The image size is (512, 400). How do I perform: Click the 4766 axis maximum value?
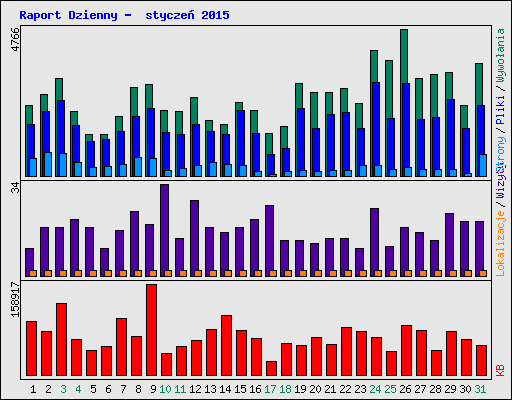click(16, 39)
